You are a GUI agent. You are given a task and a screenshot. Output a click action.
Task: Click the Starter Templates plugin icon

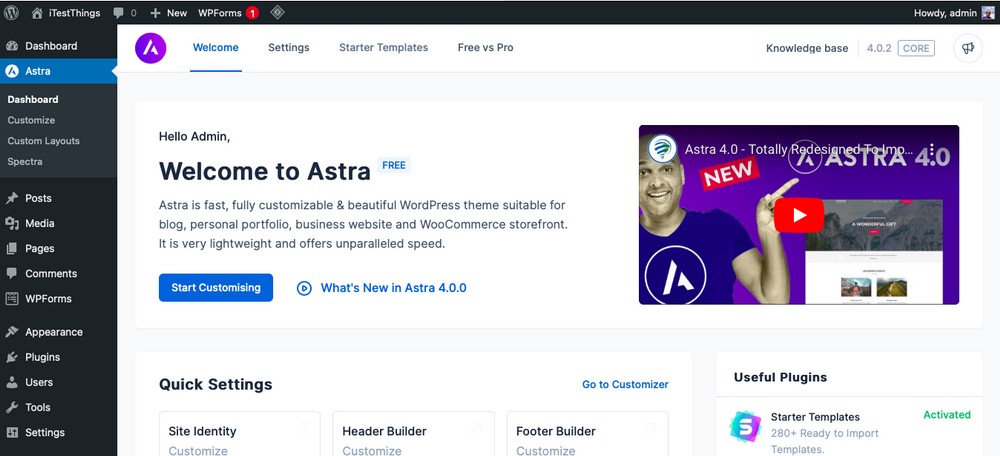tap(746, 427)
